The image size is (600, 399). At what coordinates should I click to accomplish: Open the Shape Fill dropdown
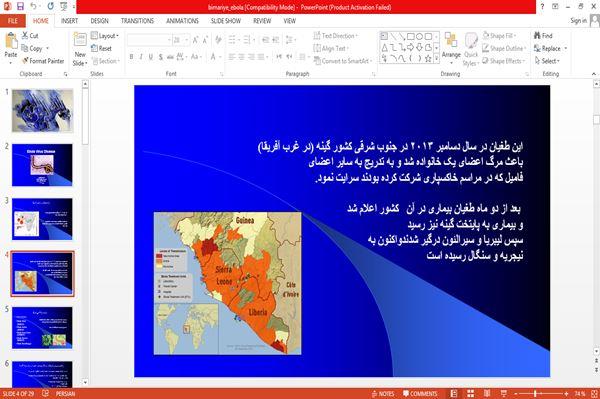point(499,36)
